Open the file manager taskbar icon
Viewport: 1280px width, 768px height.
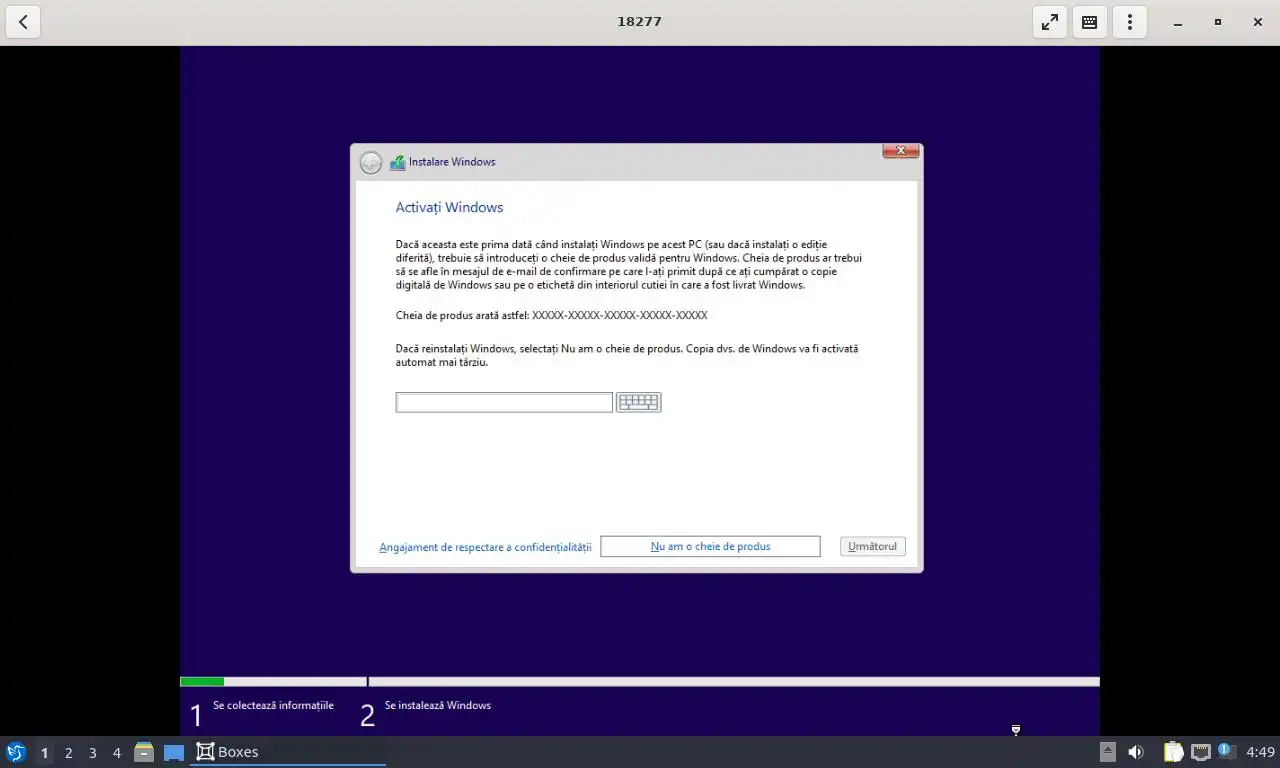click(x=144, y=752)
